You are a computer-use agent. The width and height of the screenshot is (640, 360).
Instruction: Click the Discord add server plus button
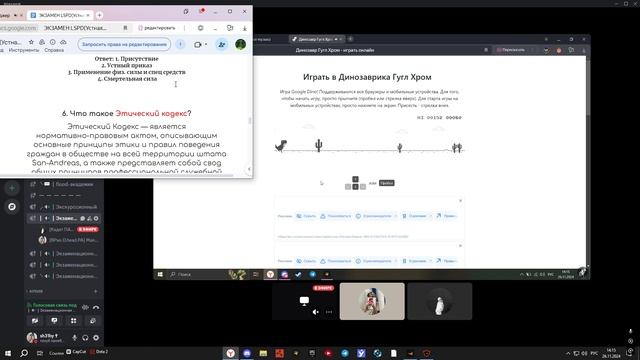point(12,188)
